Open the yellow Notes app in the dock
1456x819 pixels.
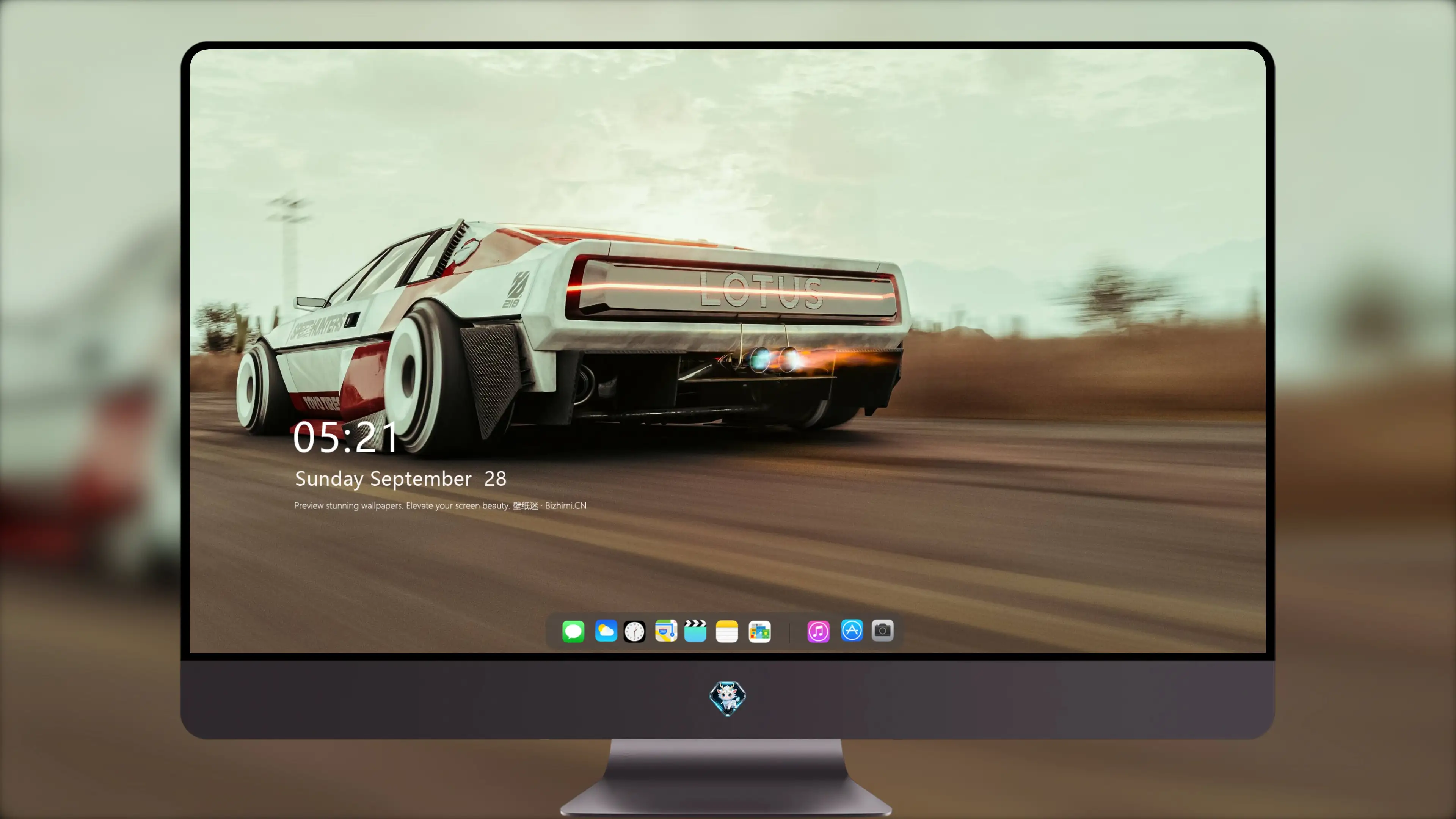pos(727,631)
